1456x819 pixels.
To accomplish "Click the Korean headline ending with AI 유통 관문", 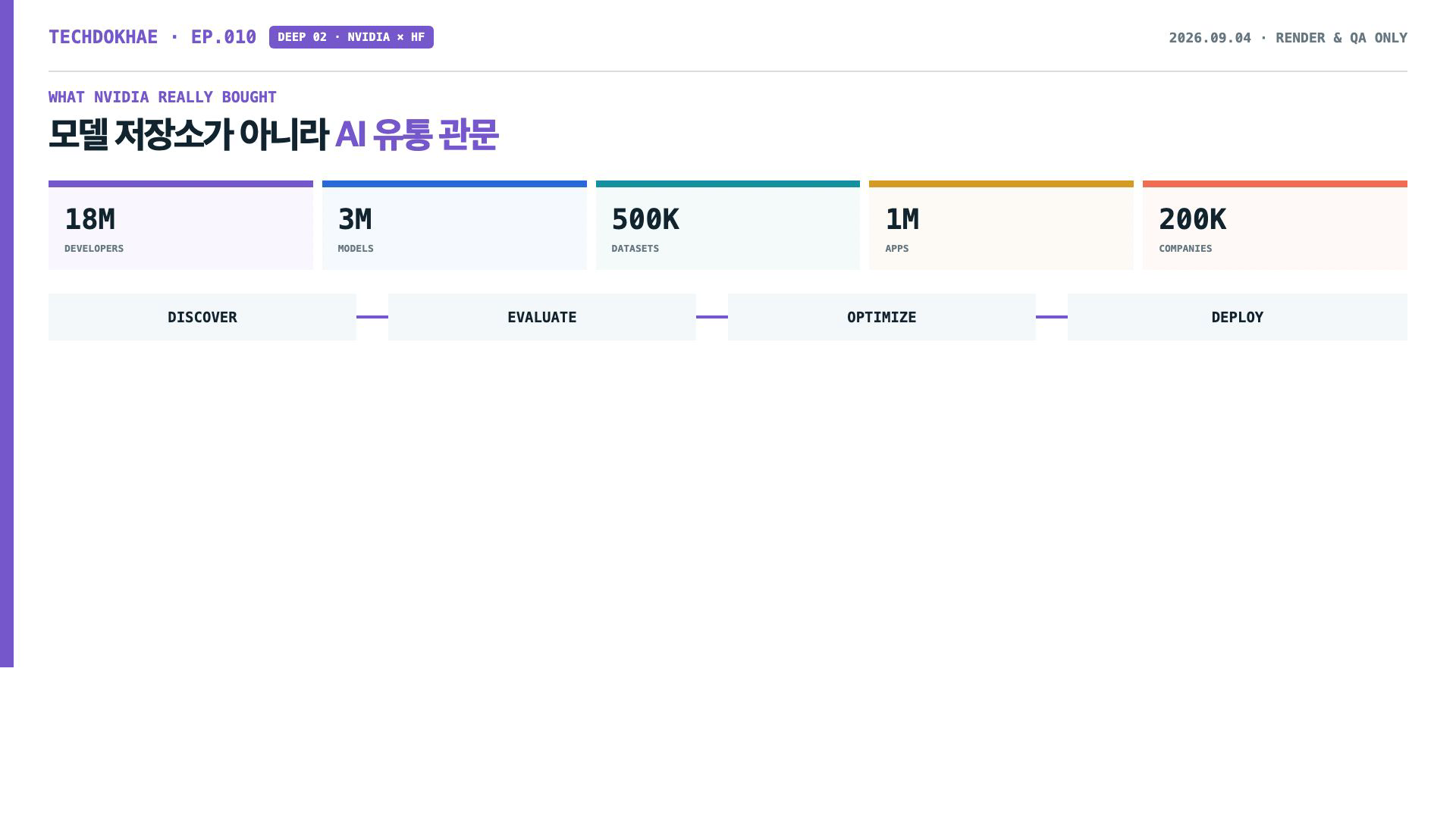I will tap(273, 135).
